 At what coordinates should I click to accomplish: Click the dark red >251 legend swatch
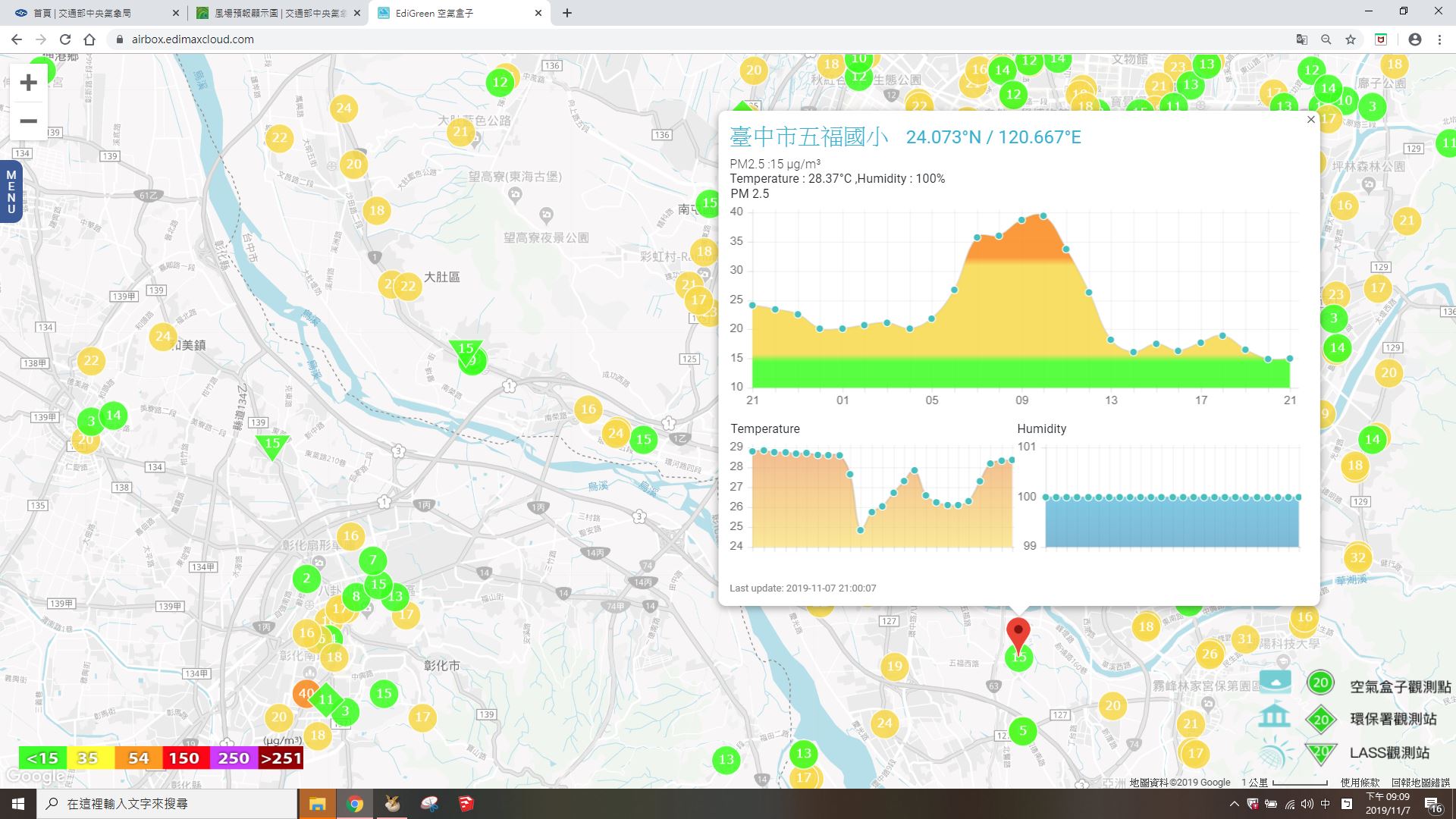pyautogui.click(x=281, y=758)
